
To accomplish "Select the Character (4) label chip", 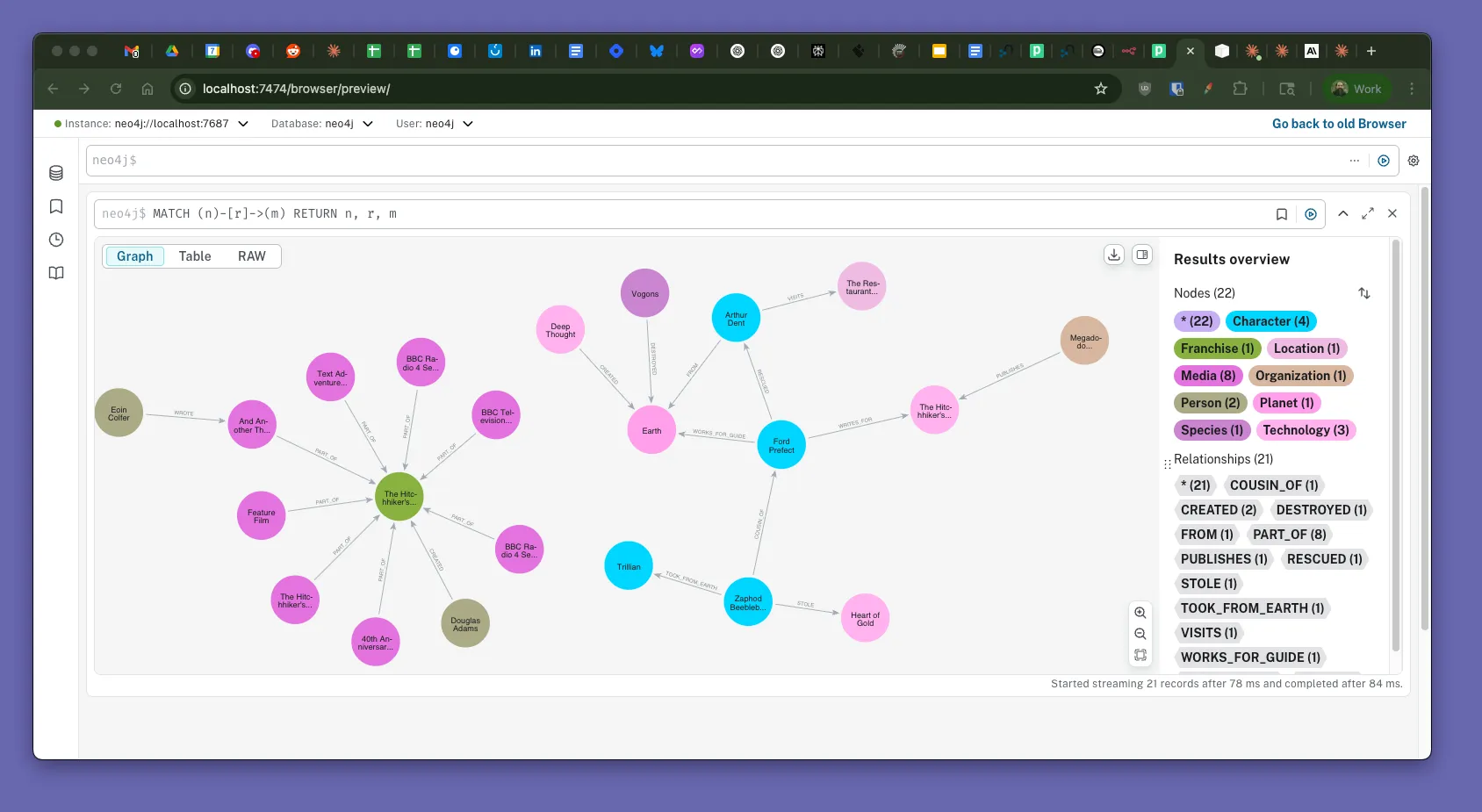I will [x=1270, y=321].
